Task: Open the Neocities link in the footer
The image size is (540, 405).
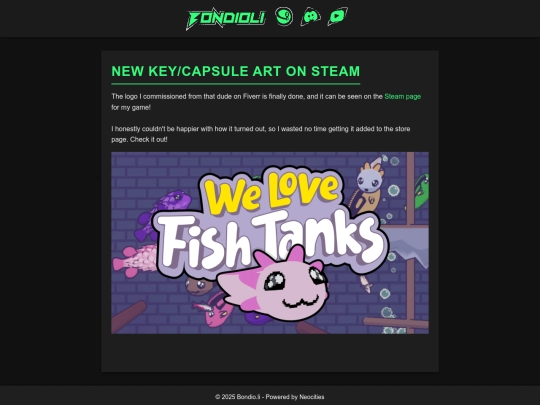Action: click(x=312, y=397)
